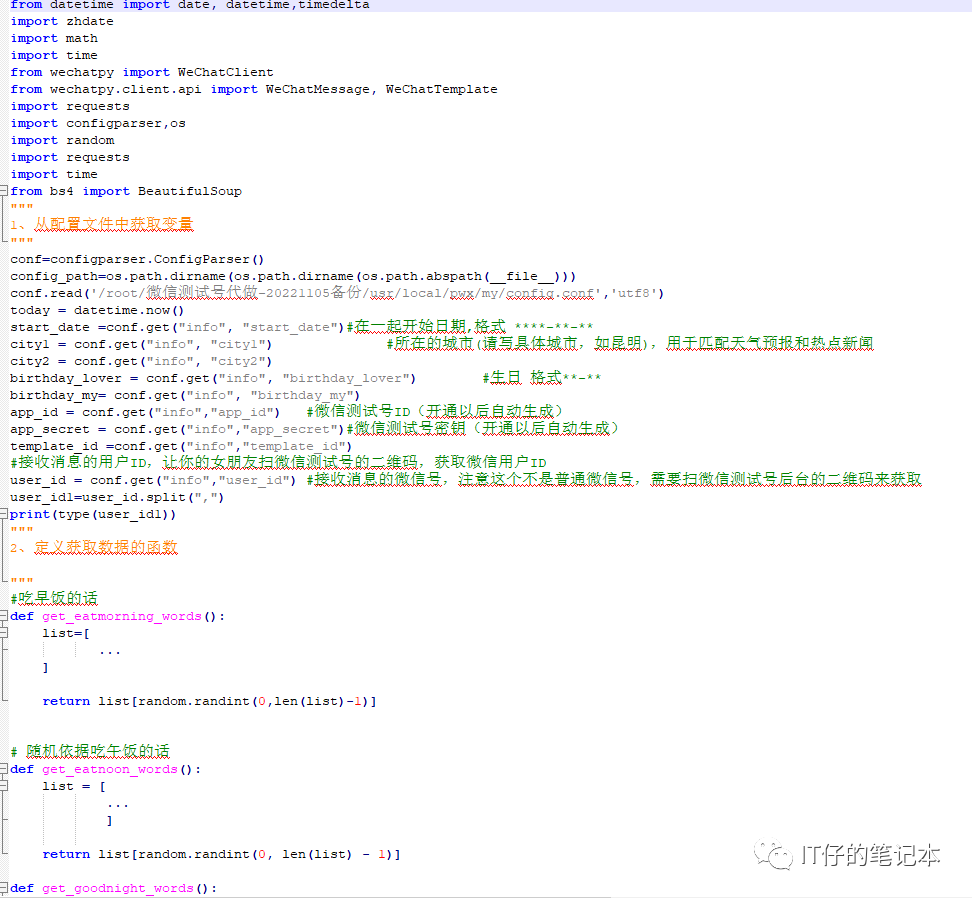This screenshot has height=898, width=972.
Task: Click the comment '#微信测试号ID'
Action: [x=435, y=412]
